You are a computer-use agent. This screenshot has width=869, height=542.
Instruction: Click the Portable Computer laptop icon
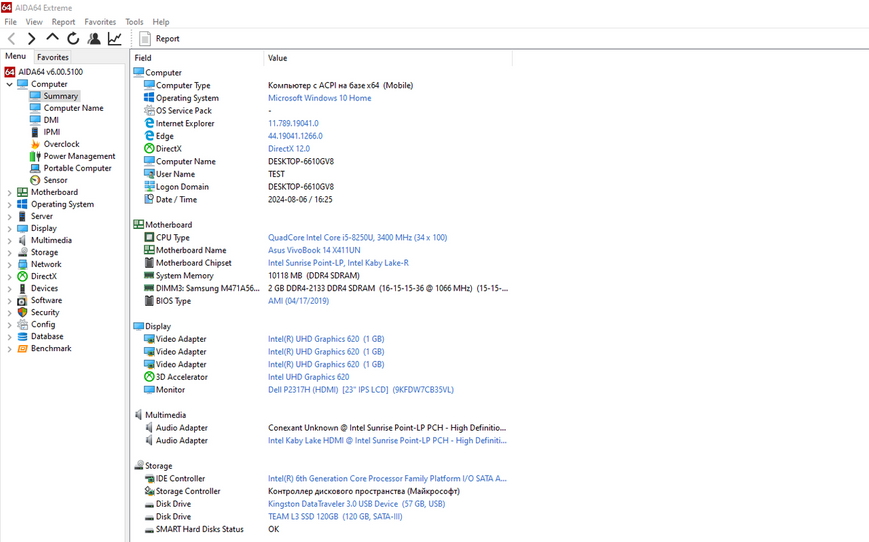coord(35,168)
